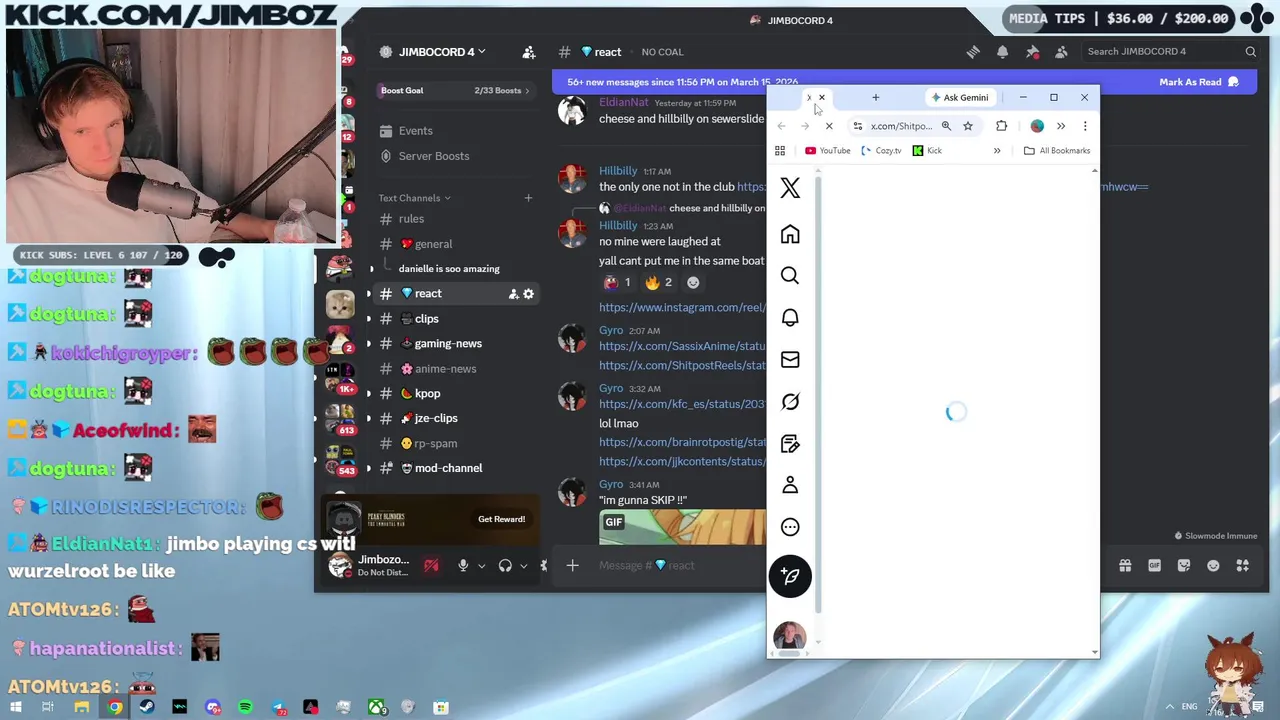Open X messages envelope icon
The image size is (1280, 720).
tap(790, 359)
